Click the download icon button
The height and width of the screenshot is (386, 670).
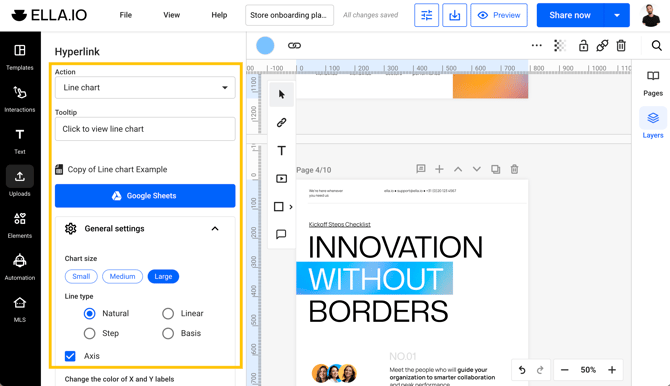455,15
